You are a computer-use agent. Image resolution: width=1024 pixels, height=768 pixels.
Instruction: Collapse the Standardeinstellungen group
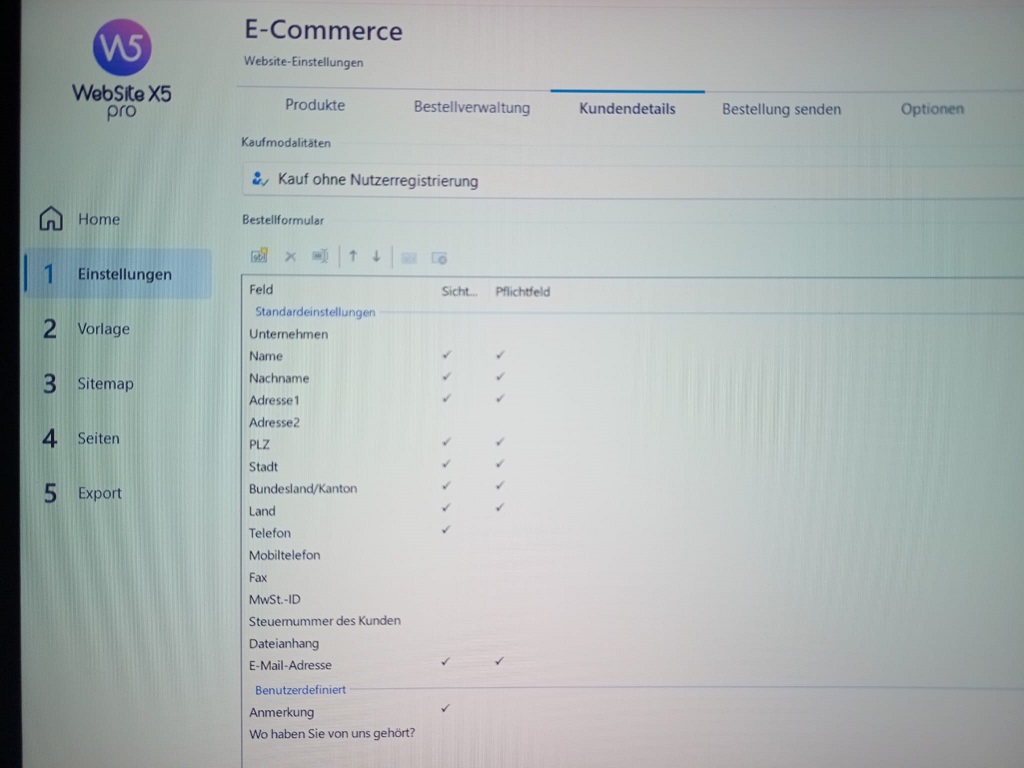point(315,312)
